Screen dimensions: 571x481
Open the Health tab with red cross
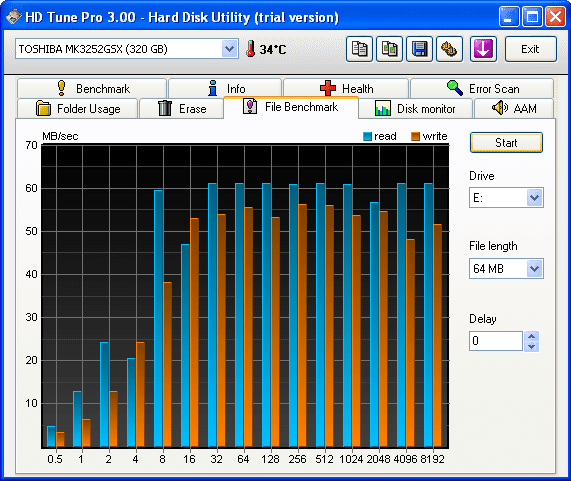pos(346,88)
